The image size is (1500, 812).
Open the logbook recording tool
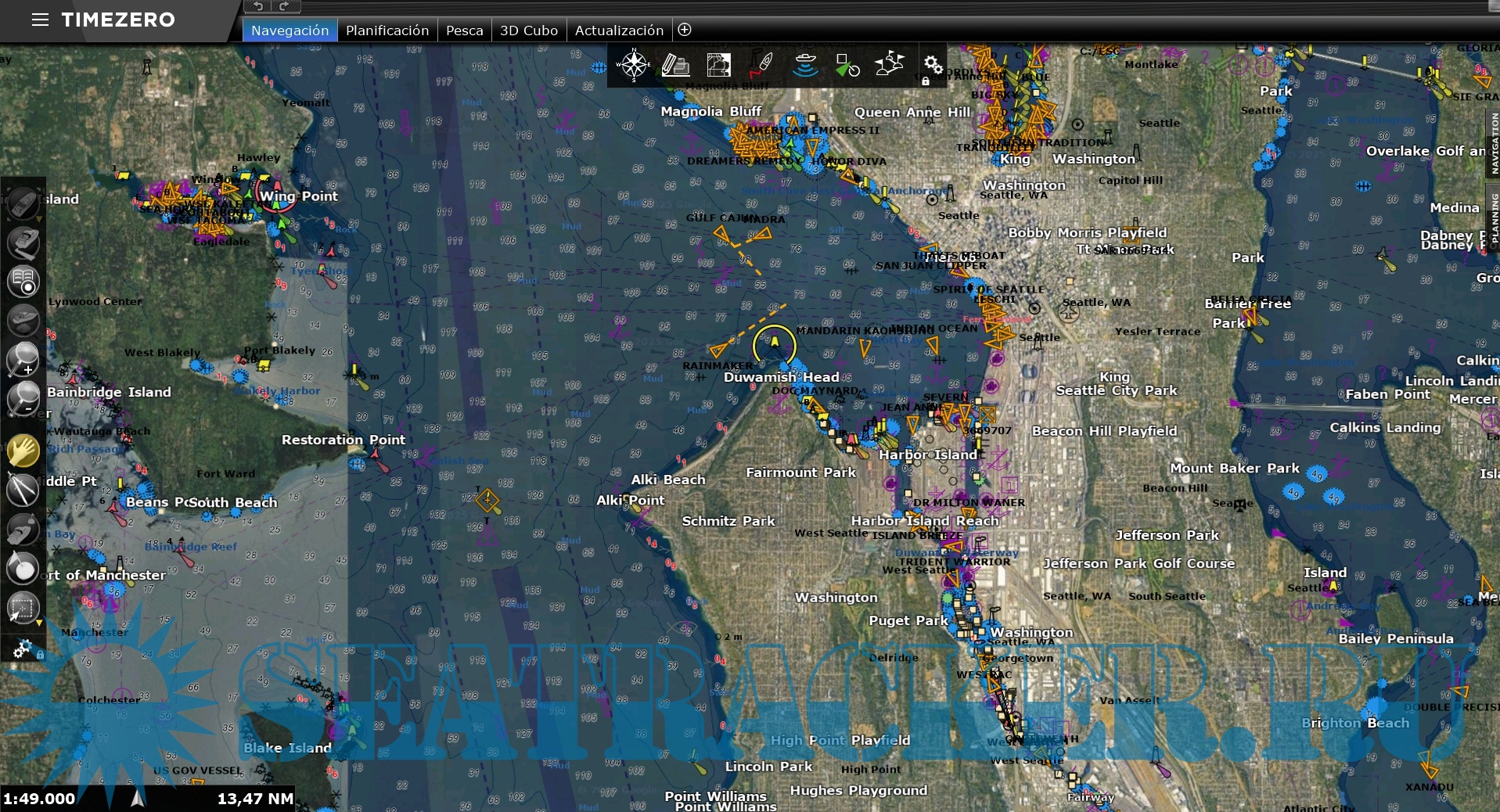23,282
